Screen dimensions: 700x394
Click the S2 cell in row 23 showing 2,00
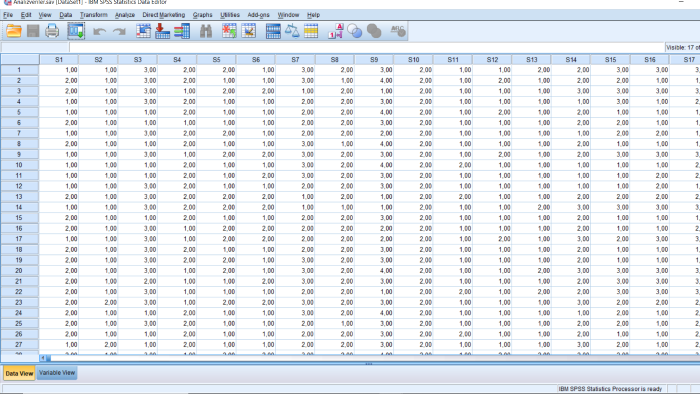(x=98, y=302)
